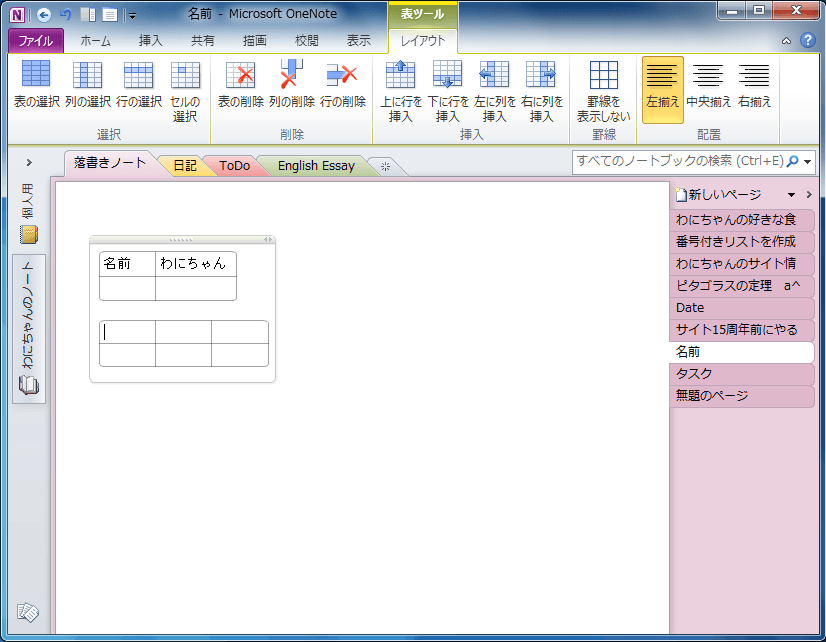Open the 日記 section tab
Viewport: 826px width, 642px height.
pyautogui.click(x=185, y=165)
